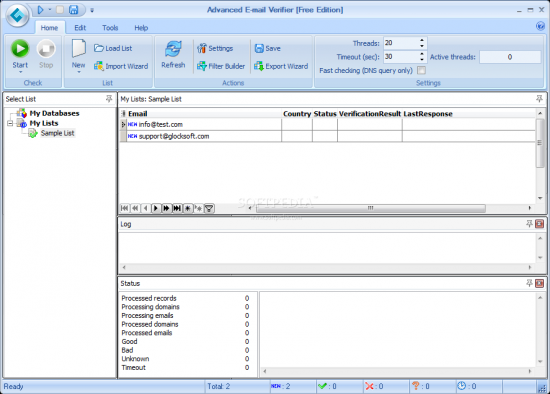Click the quick access play icon
550x394 pixels.
40,10
